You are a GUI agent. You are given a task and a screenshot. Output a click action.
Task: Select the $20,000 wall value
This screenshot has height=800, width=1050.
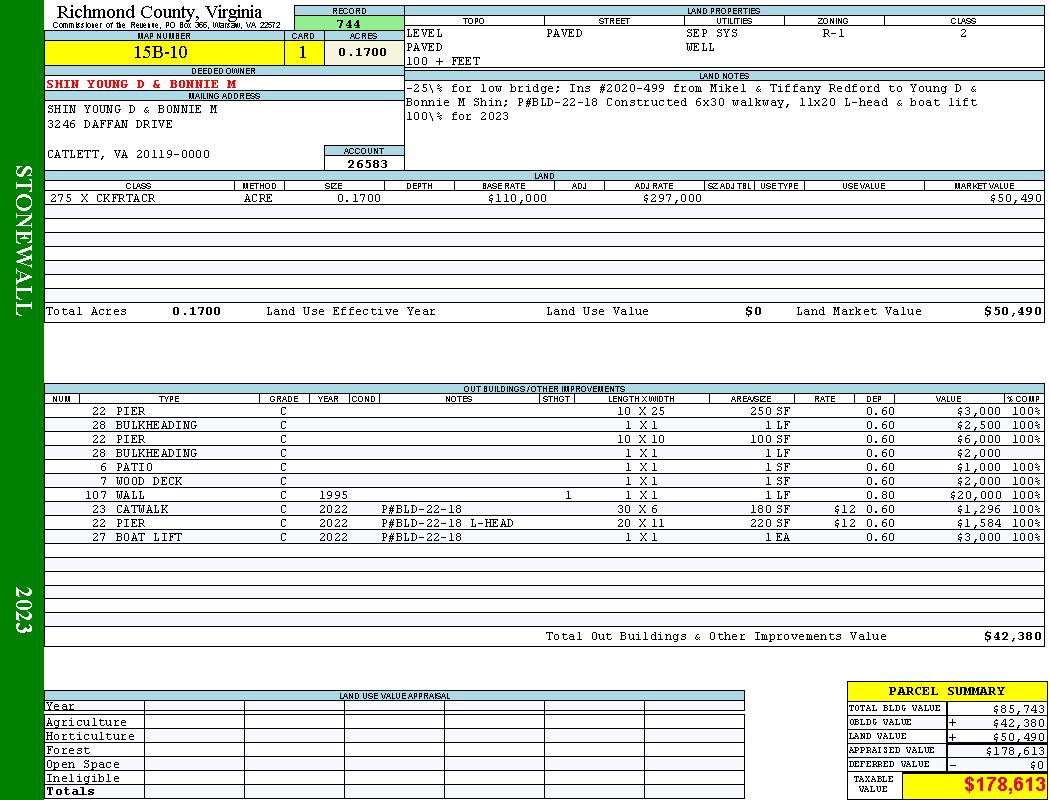pos(975,495)
